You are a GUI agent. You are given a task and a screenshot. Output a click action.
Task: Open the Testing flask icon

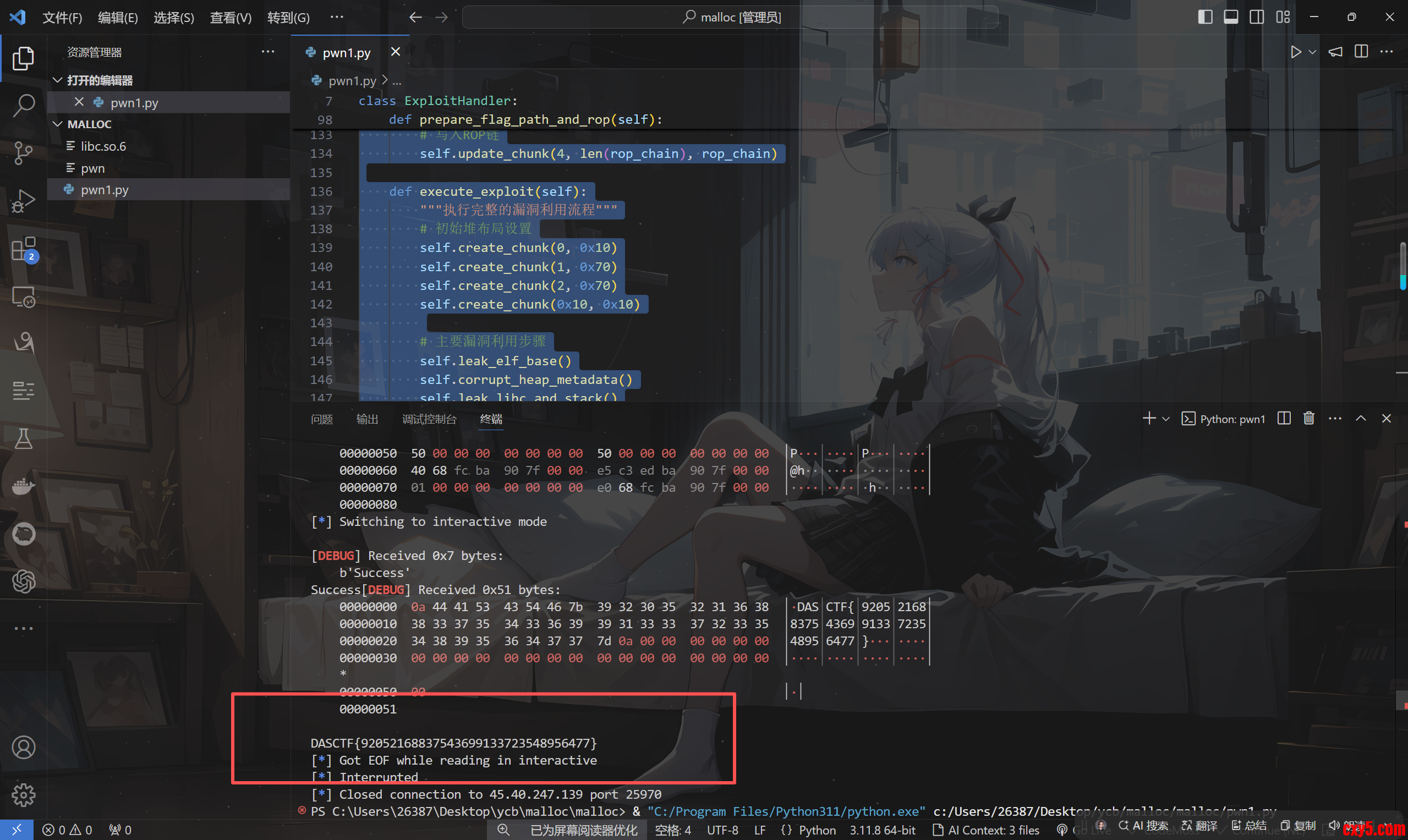(23, 438)
